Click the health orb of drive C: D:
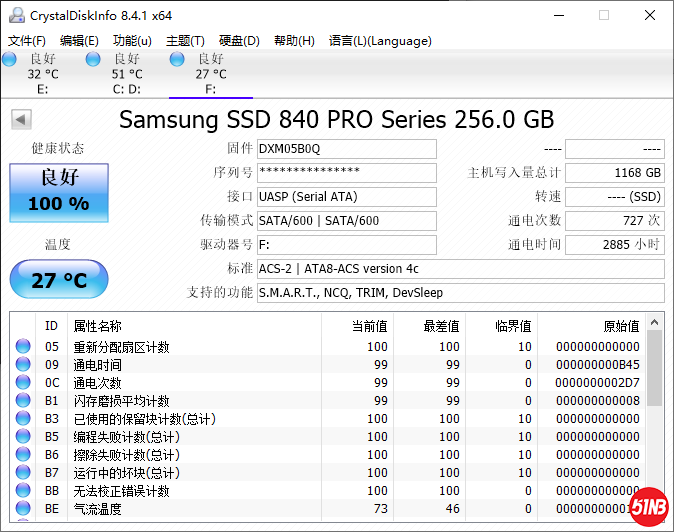Image resolution: width=674 pixels, height=532 pixels. pyautogui.click(x=94, y=60)
